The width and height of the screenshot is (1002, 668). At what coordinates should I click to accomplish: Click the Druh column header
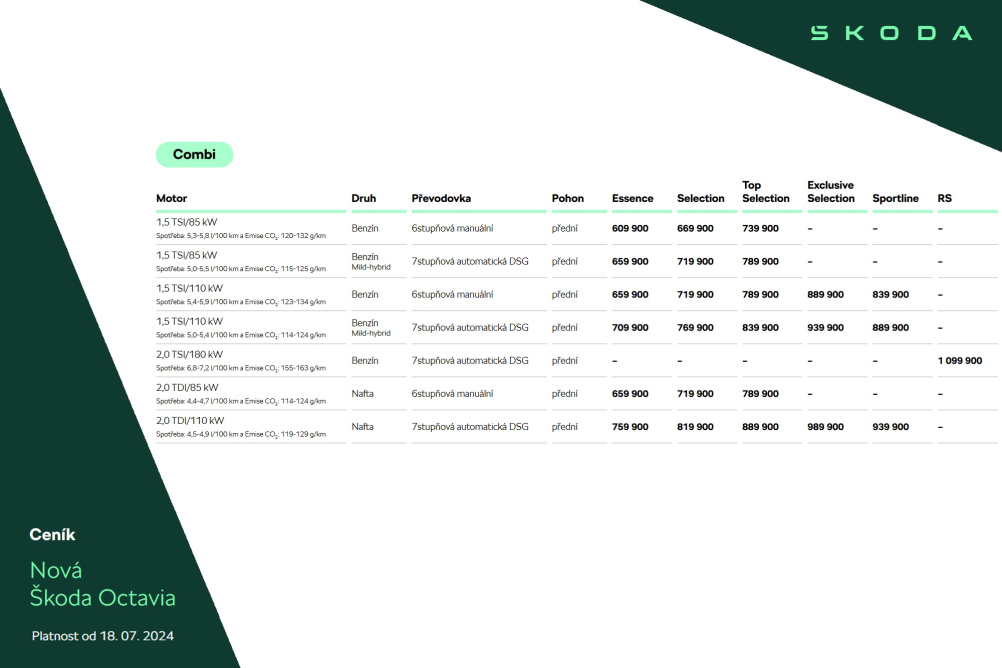pyautogui.click(x=364, y=198)
